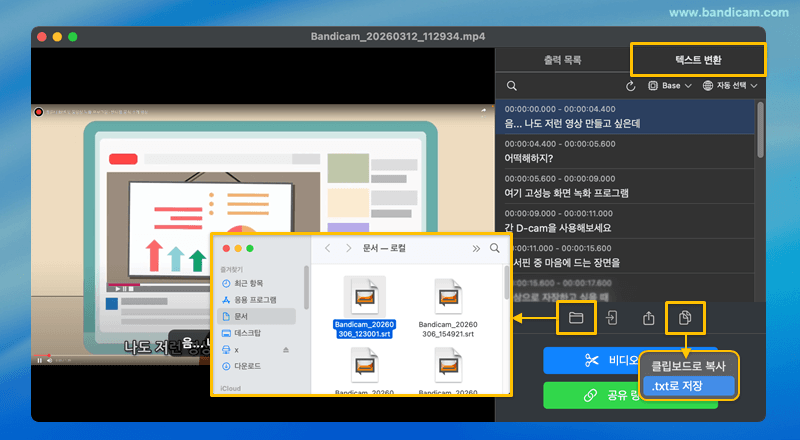
Task: Go back in the Finder window
Action: click(328, 248)
